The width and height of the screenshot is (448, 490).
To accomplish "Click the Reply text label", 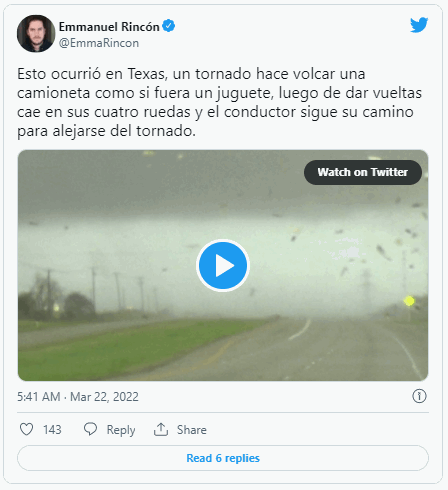I will (121, 430).
